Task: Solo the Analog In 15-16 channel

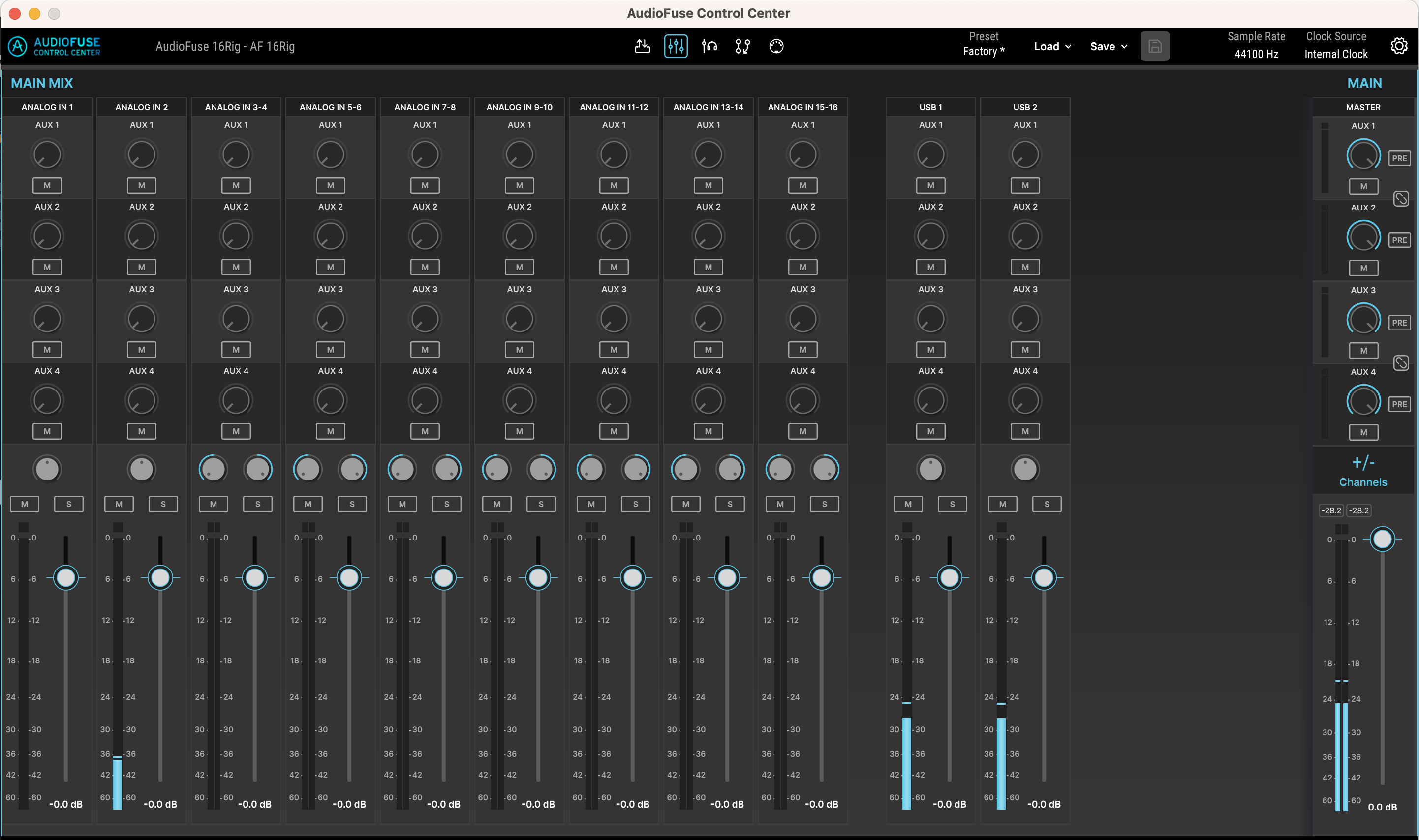Action: (825, 504)
